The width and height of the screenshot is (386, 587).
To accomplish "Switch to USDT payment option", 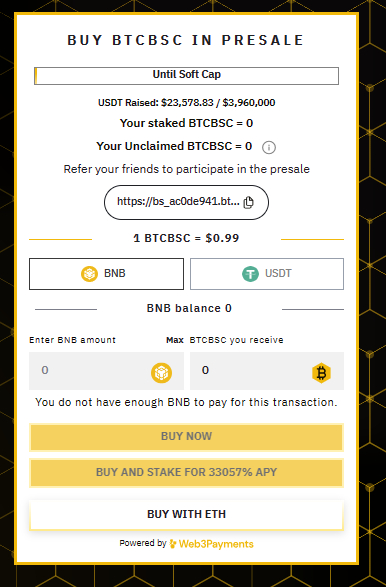I will [267, 274].
